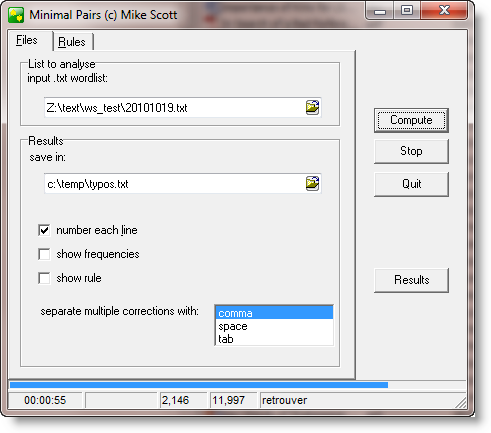Open the Results button
Screen dimensions: 491x433
pyautogui.click(x=411, y=280)
